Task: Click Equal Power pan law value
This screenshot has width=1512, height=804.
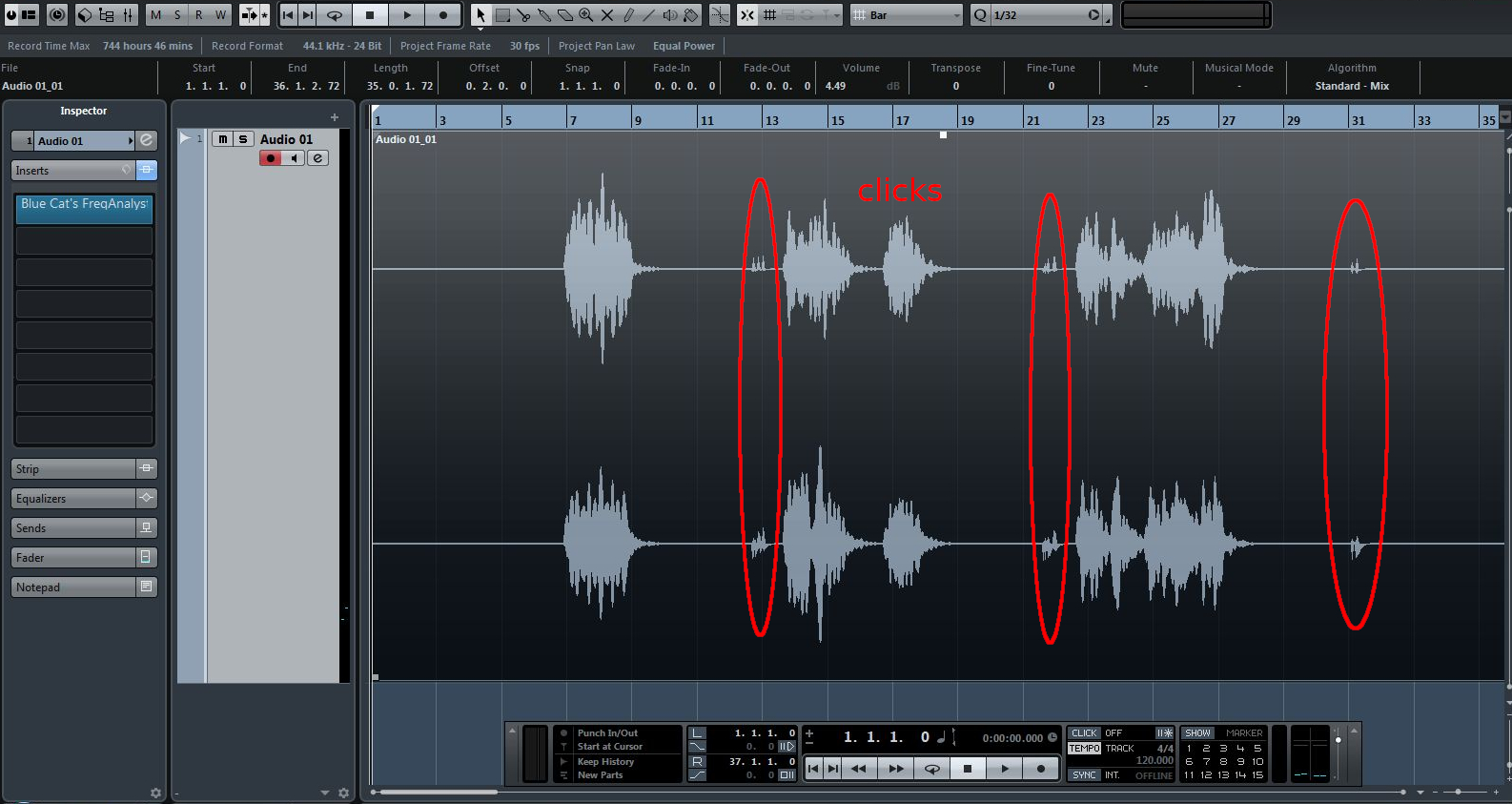Action: click(684, 46)
